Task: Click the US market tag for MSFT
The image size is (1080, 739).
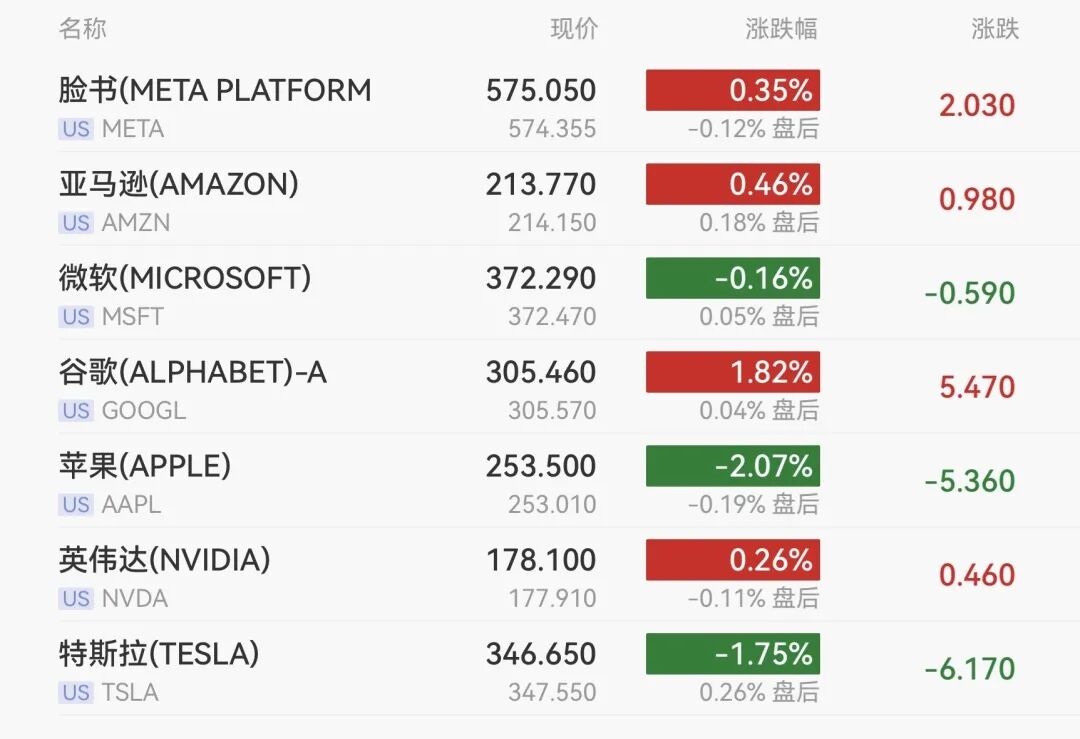Action: pos(76,317)
